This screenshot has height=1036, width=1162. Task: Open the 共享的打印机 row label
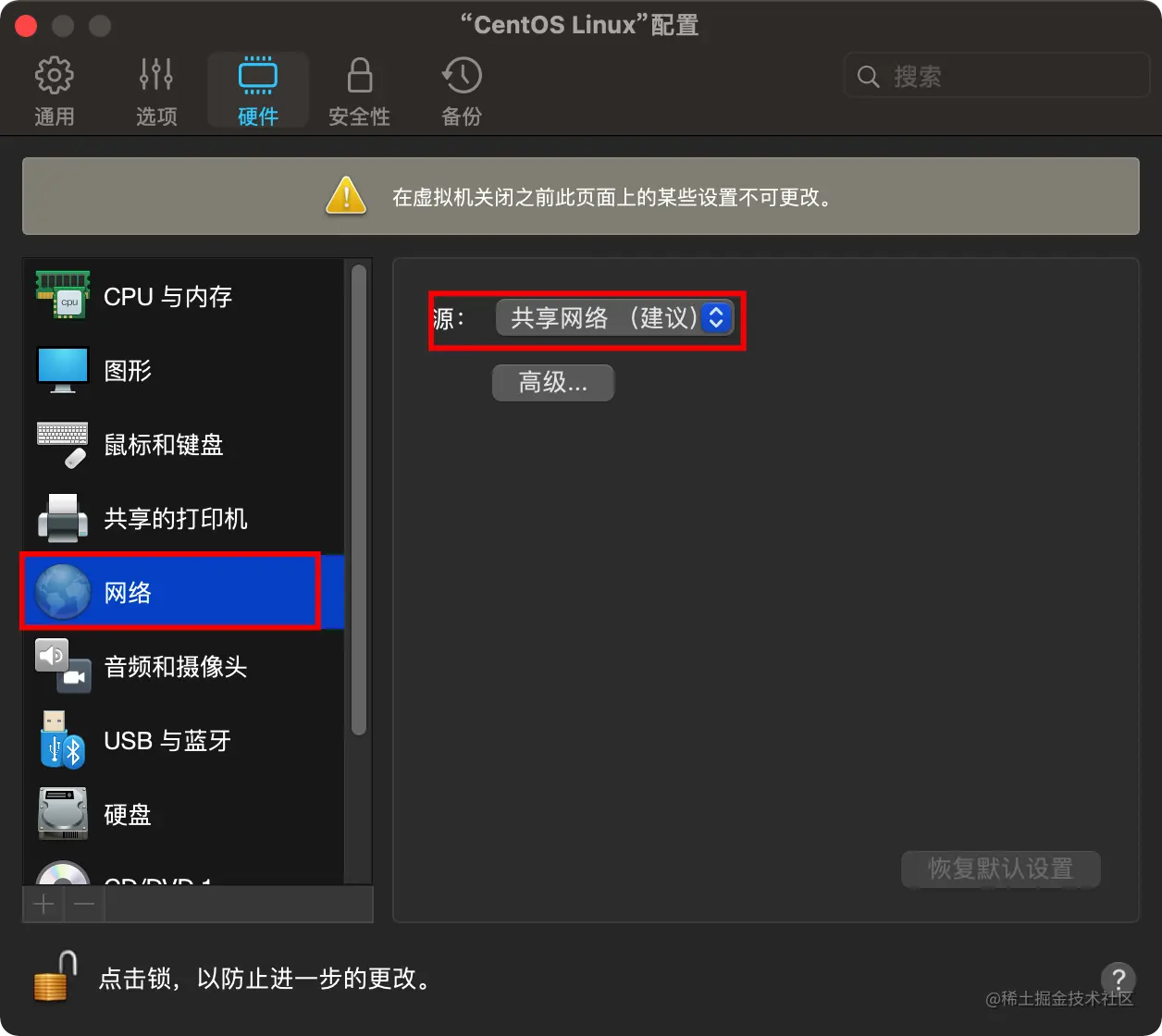click(176, 519)
